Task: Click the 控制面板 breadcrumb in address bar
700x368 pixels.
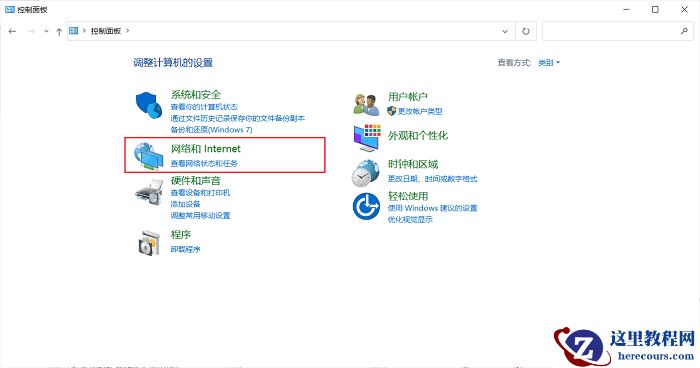Action: (x=106, y=31)
